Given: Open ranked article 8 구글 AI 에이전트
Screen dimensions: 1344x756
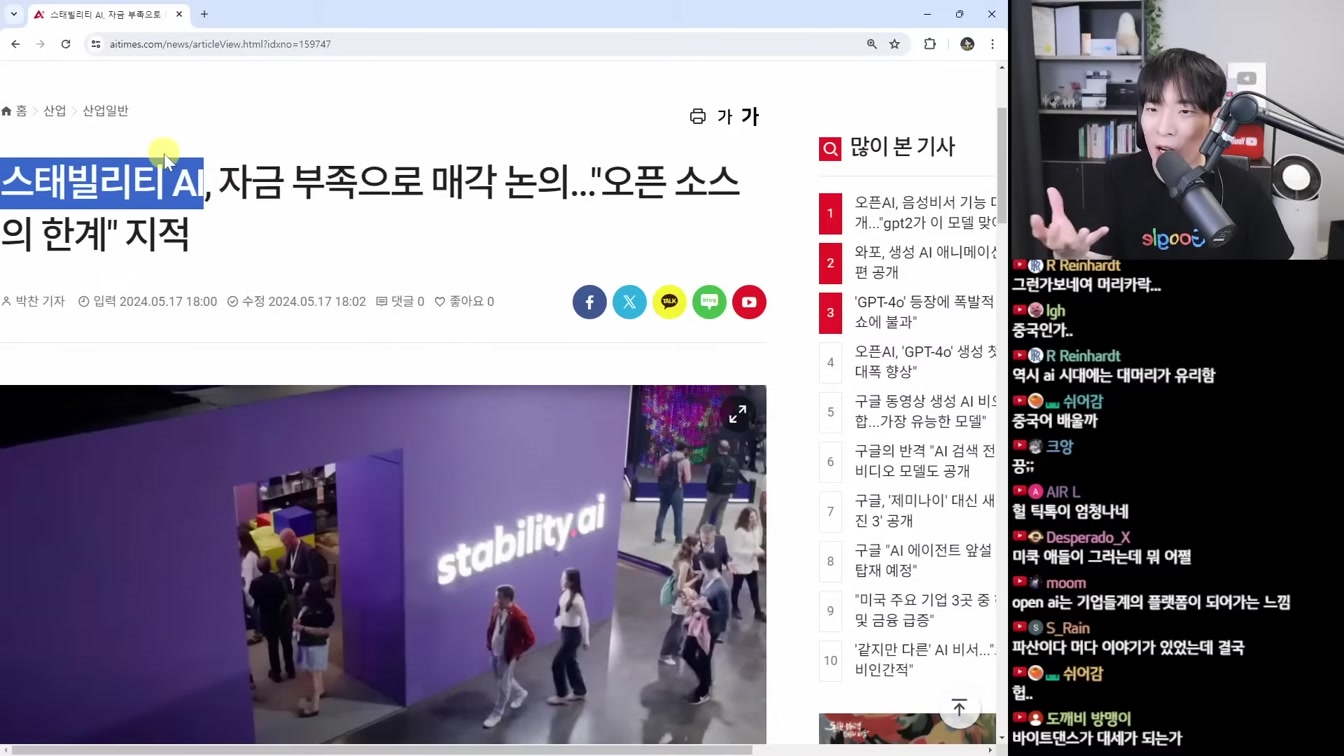Looking at the screenshot, I should (x=925, y=560).
